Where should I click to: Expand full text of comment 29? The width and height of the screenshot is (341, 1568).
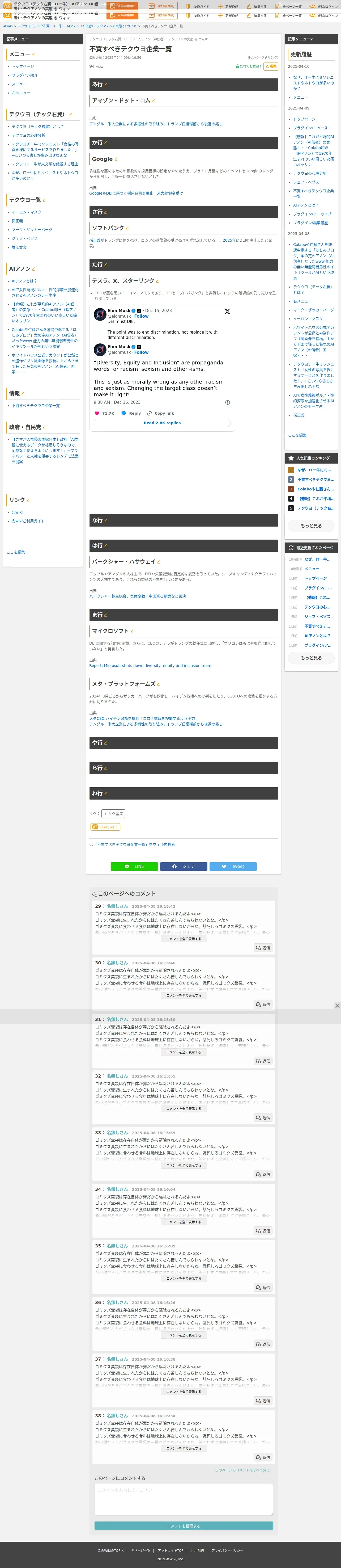pyautogui.click(x=184, y=939)
